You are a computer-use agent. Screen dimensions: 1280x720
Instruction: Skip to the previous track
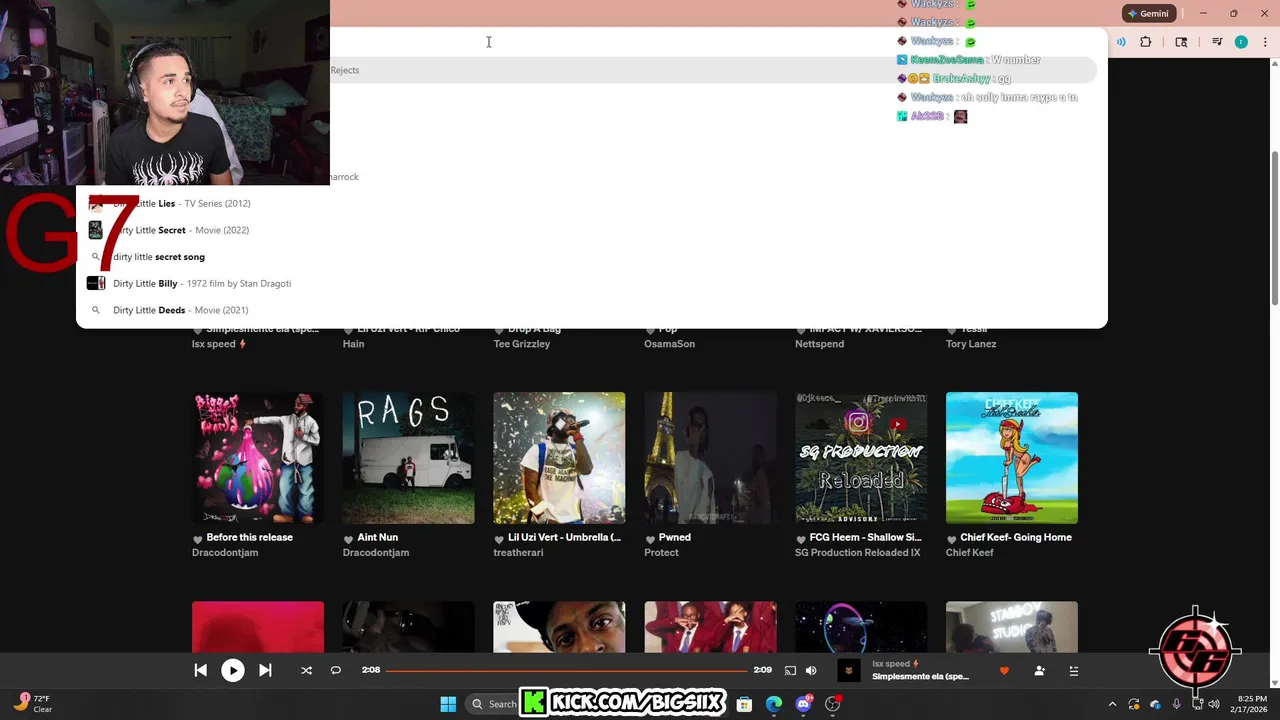(x=200, y=671)
